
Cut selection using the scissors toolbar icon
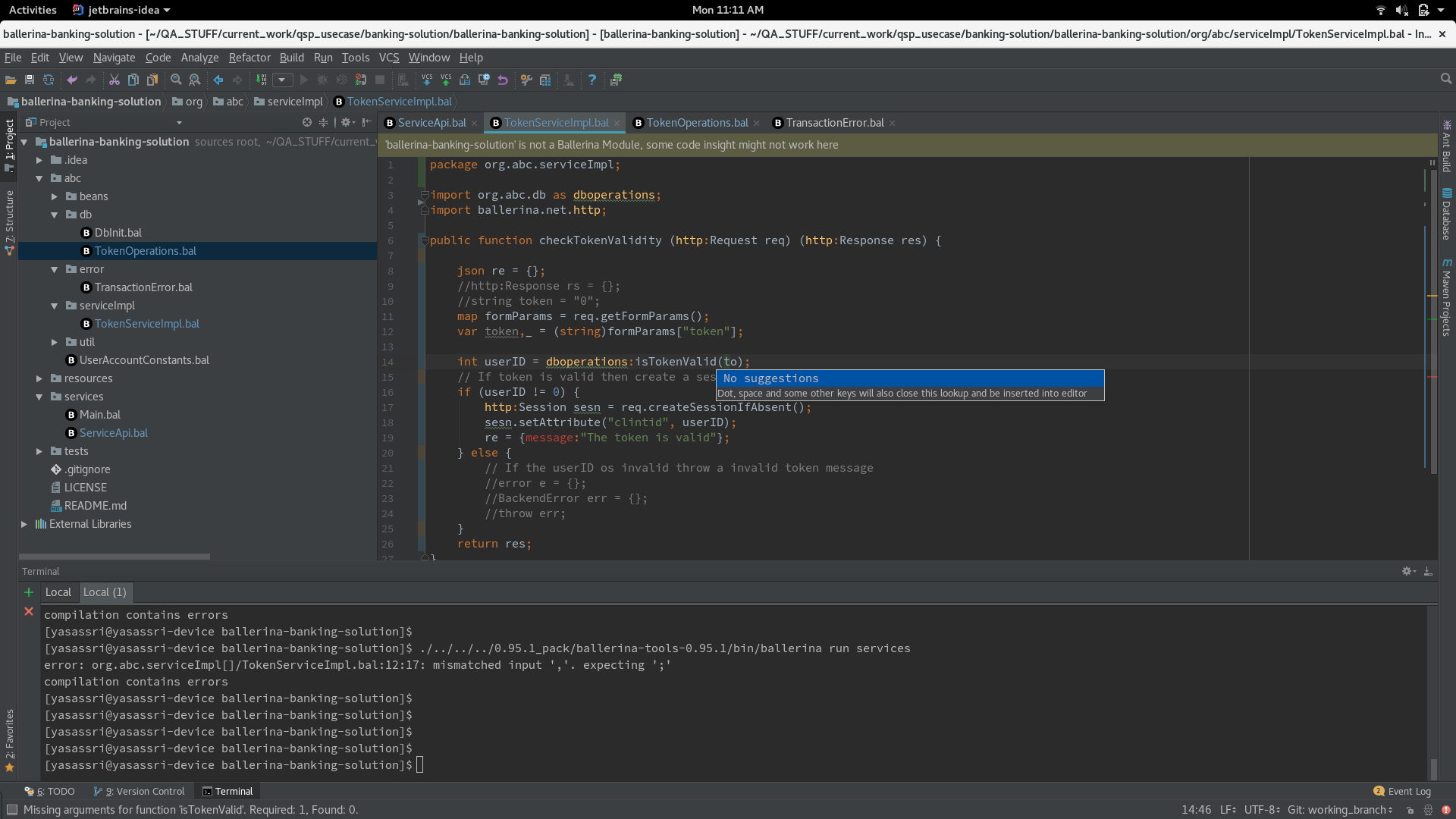114,80
